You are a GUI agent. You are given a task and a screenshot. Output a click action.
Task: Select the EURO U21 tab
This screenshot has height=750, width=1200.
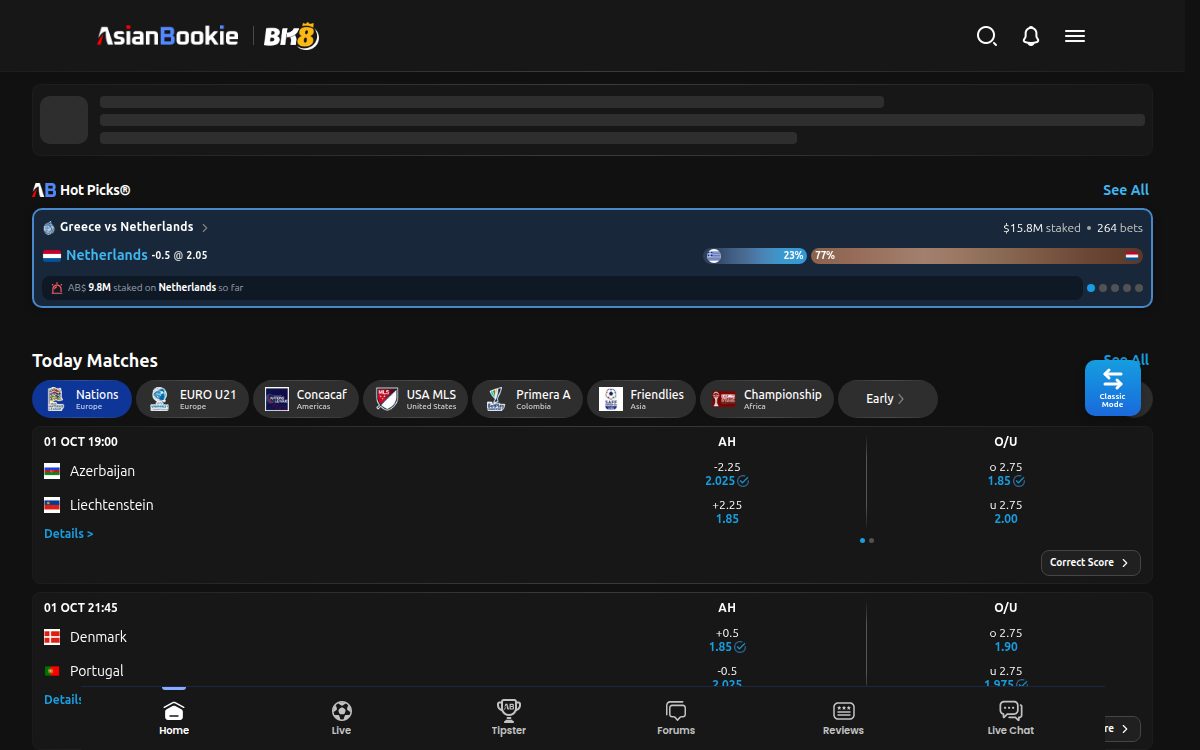[x=192, y=399]
